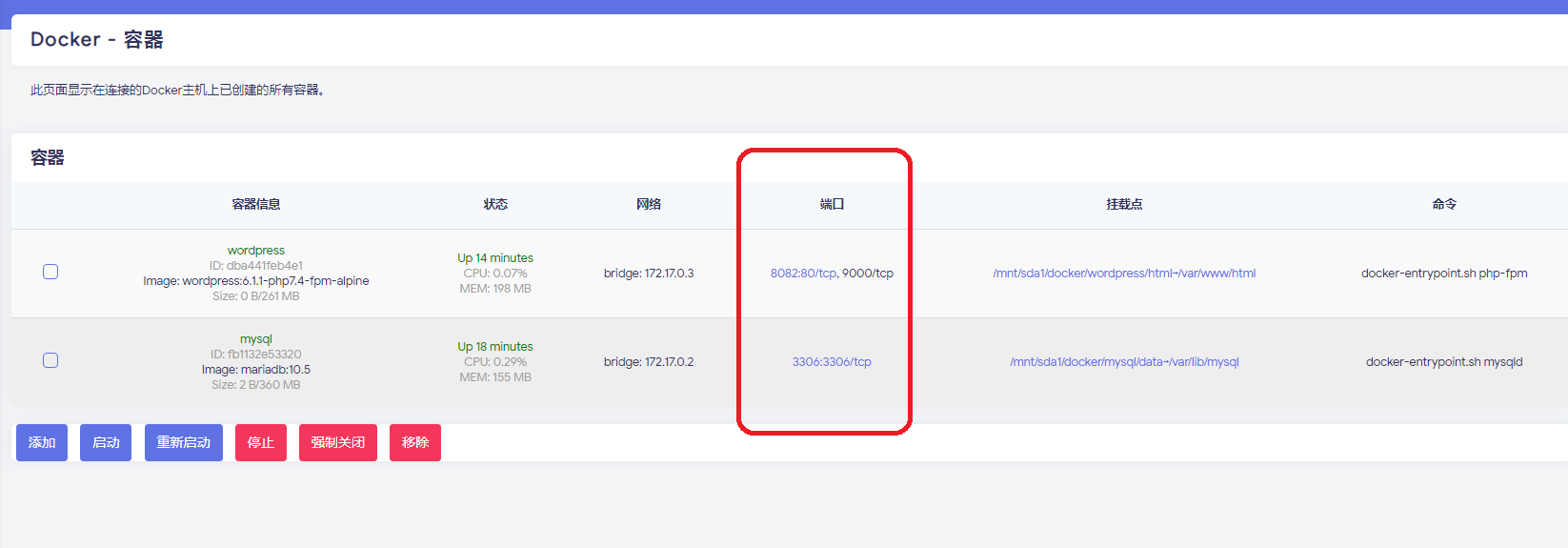
Task: Click the Up 14 minutes status text
Action: tap(495, 258)
